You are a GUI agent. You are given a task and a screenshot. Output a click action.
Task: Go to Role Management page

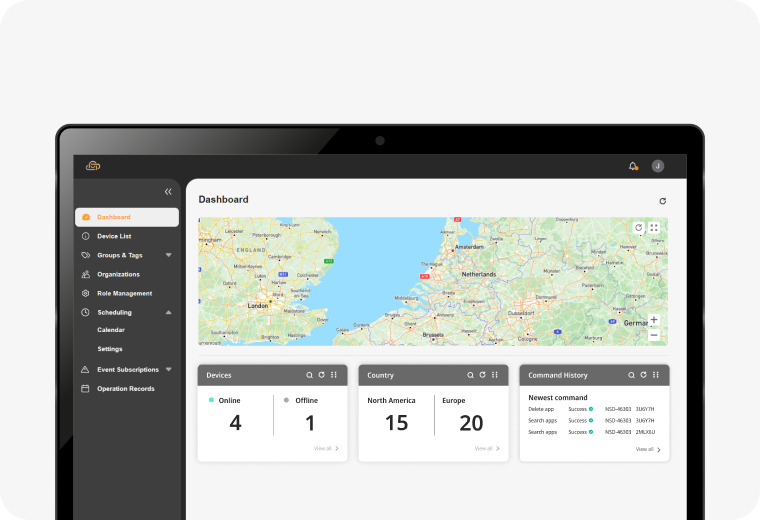(124, 293)
